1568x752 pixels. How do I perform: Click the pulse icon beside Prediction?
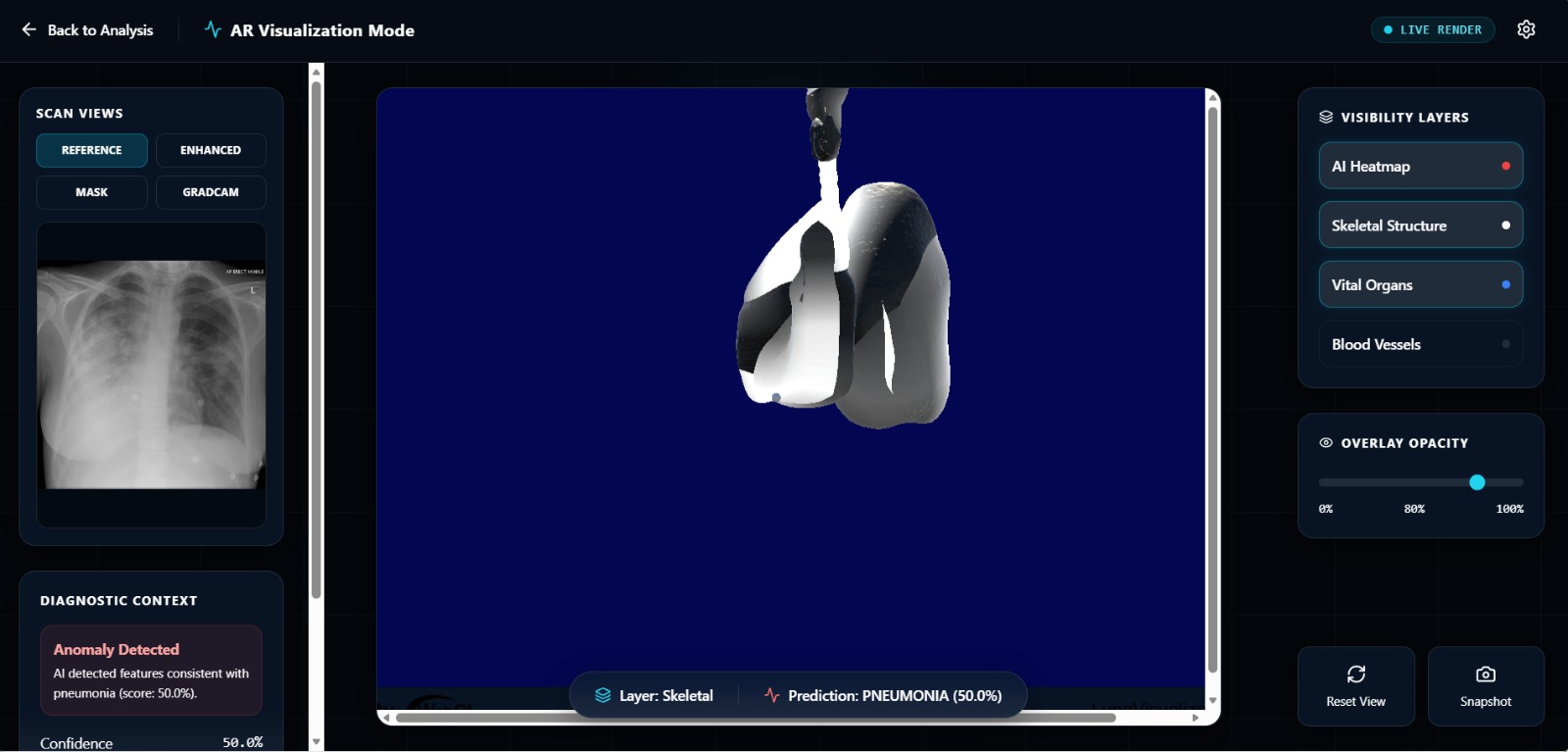tap(771, 695)
